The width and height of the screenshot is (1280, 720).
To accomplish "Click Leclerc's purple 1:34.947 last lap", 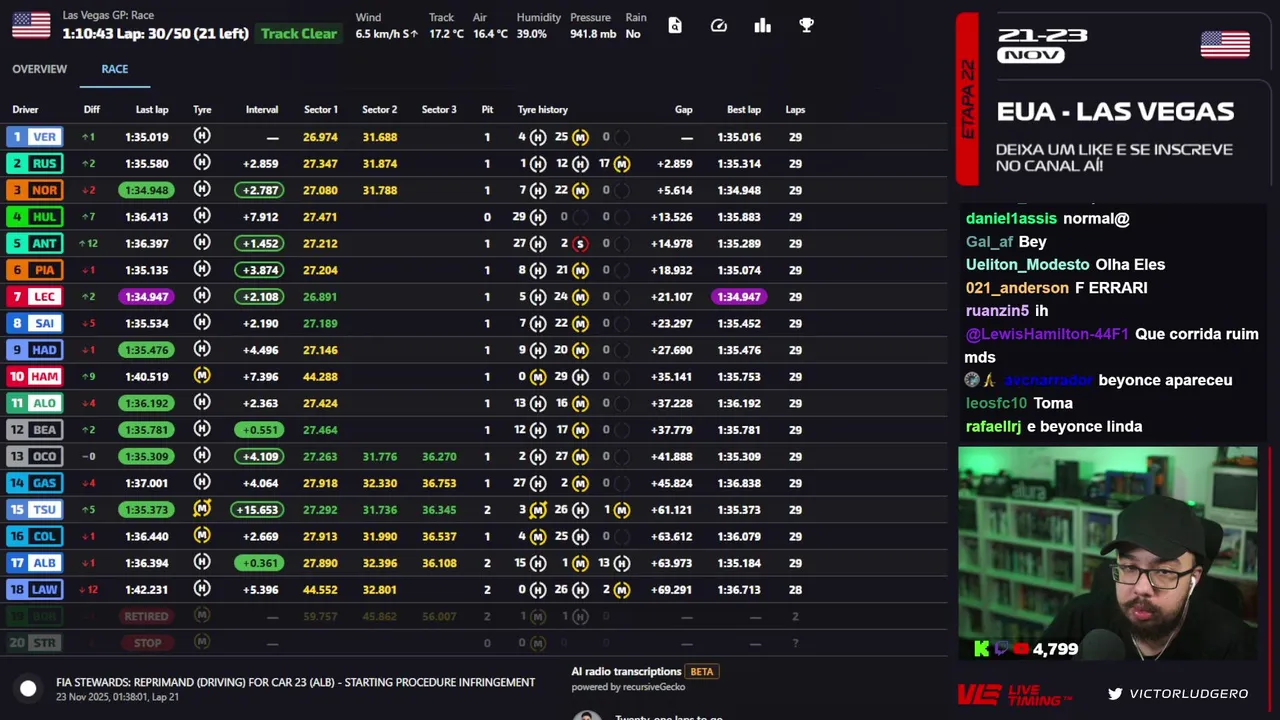I will pos(147,296).
